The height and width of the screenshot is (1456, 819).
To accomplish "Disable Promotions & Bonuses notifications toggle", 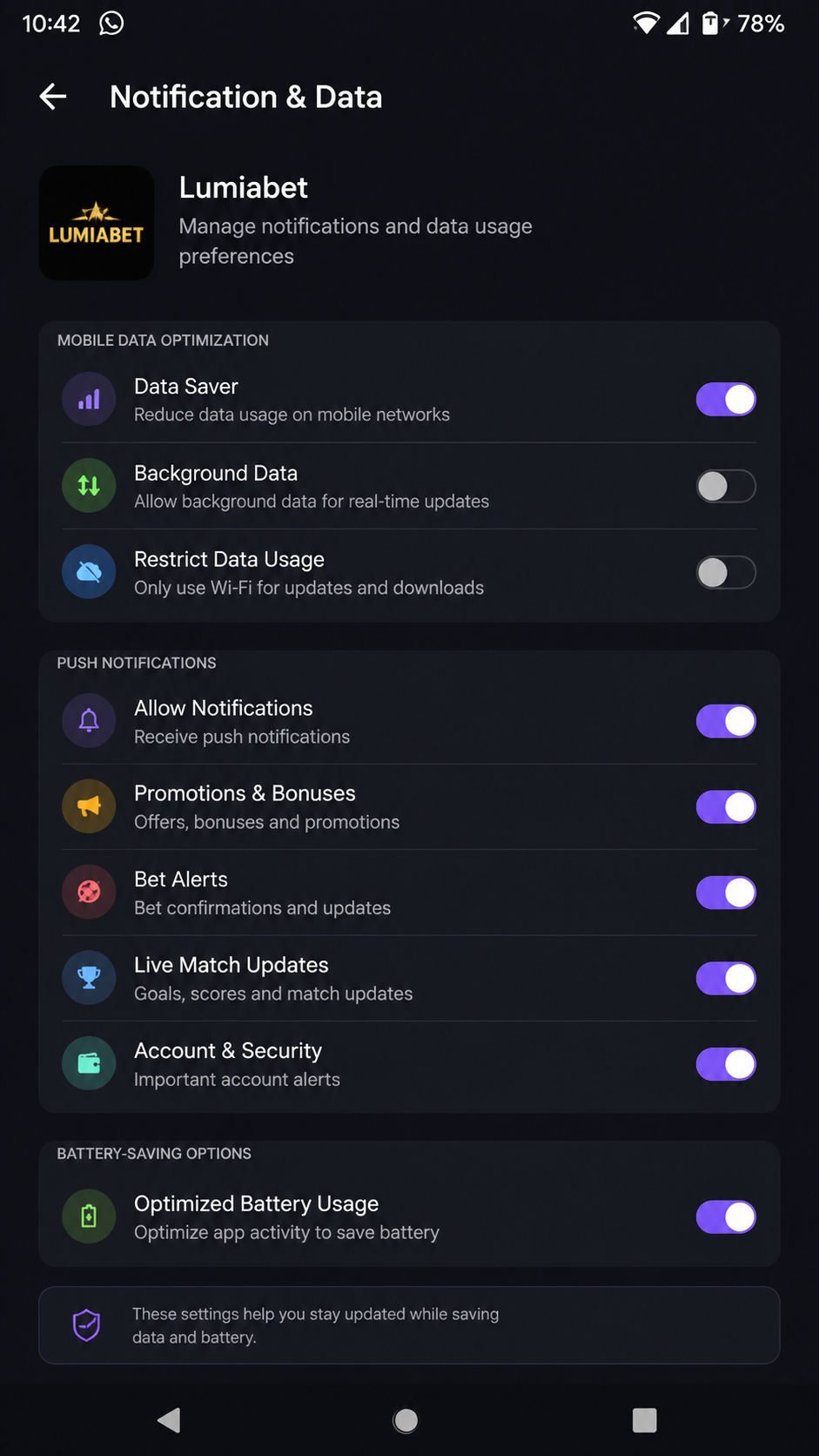I will coord(726,806).
